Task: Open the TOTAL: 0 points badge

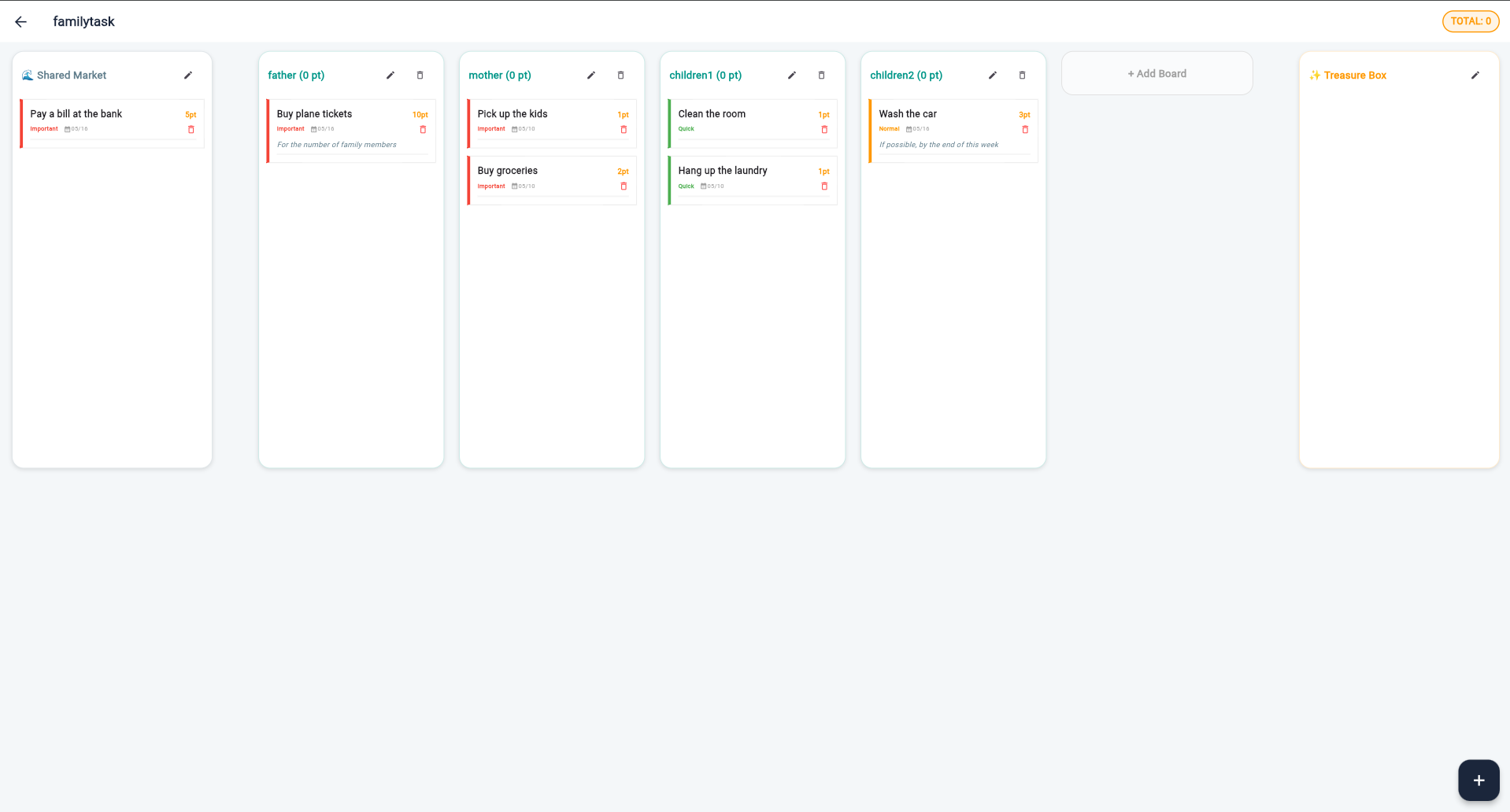Action: pos(1471,21)
